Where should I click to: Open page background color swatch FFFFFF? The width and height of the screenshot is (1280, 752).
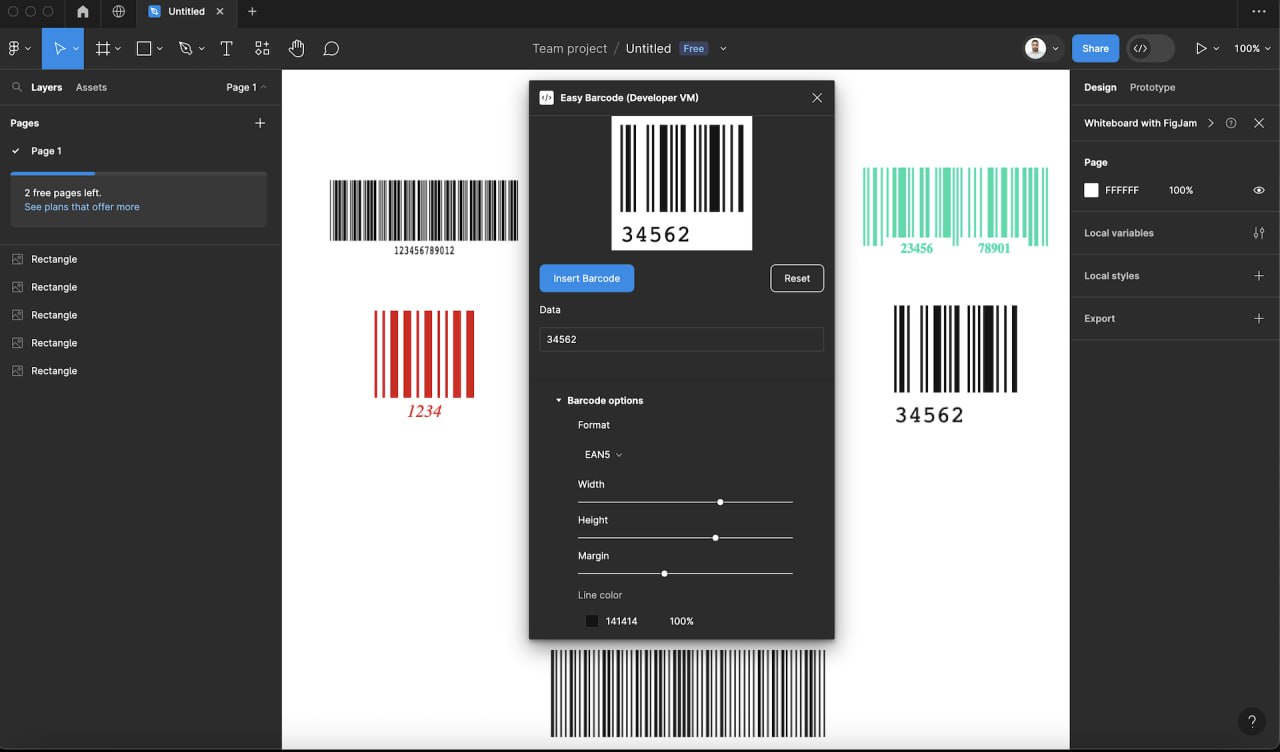click(x=1091, y=190)
